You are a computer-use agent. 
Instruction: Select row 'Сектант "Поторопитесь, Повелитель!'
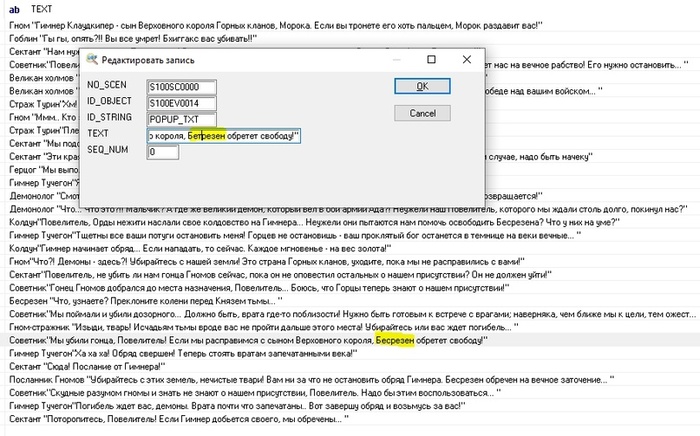(x=350, y=419)
